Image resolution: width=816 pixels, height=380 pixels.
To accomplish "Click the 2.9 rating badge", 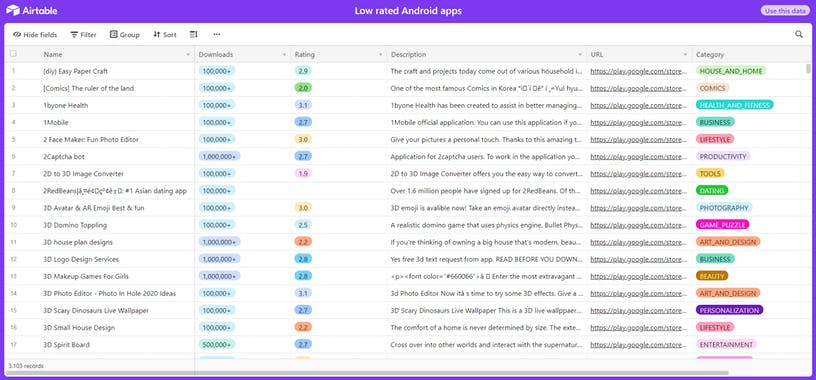I will 303,71.
